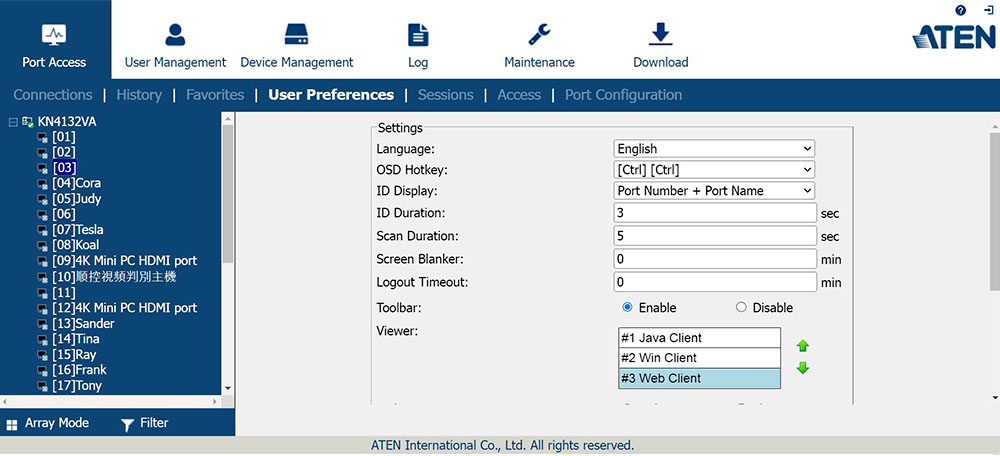The height and width of the screenshot is (456, 1000).
Task: Select Enable for Toolbar
Action: point(628,307)
